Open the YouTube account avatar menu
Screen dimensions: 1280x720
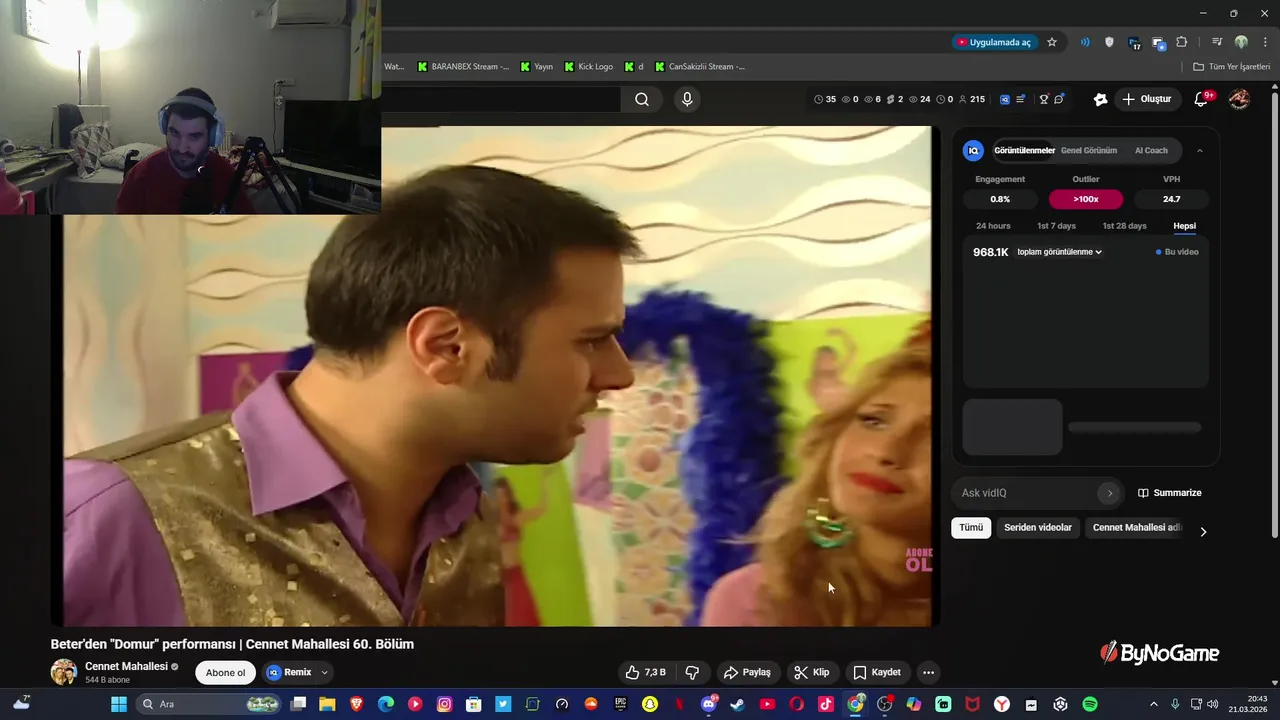(1239, 99)
